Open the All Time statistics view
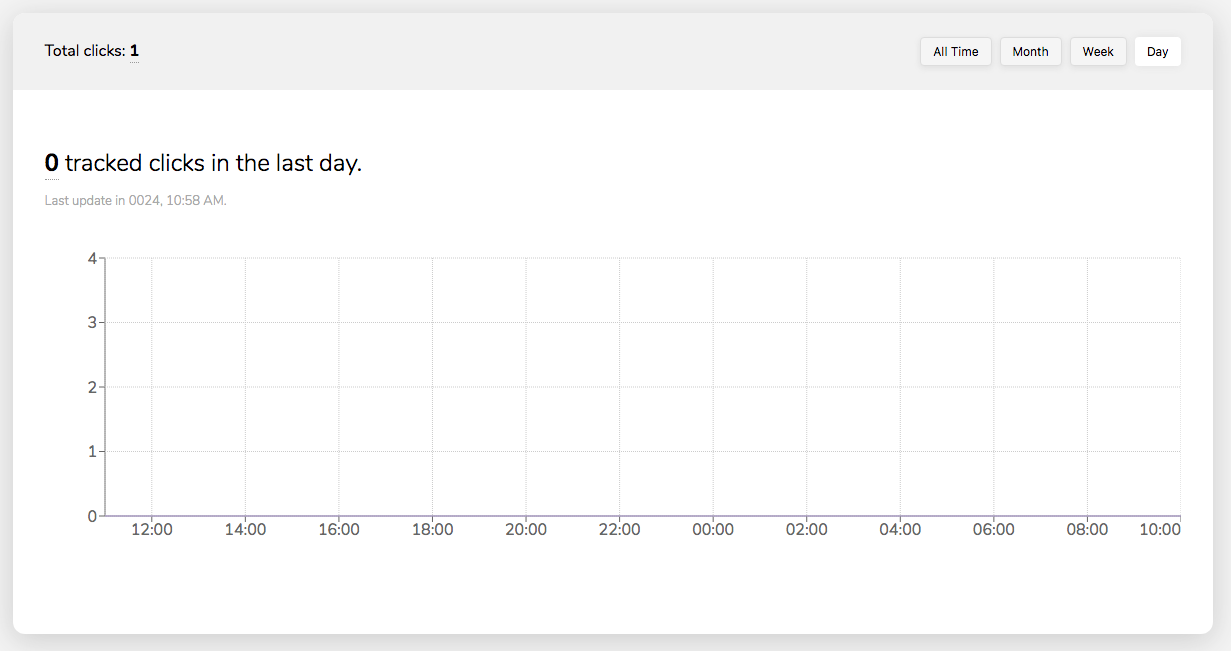The width and height of the screenshot is (1231, 651). point(955,51)
